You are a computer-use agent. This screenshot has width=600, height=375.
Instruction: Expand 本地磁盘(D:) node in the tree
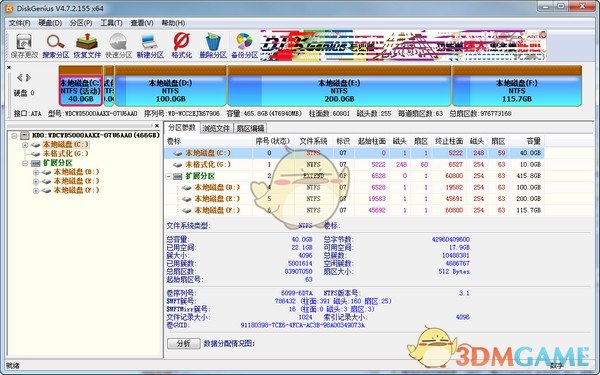[x=36, y=172]
